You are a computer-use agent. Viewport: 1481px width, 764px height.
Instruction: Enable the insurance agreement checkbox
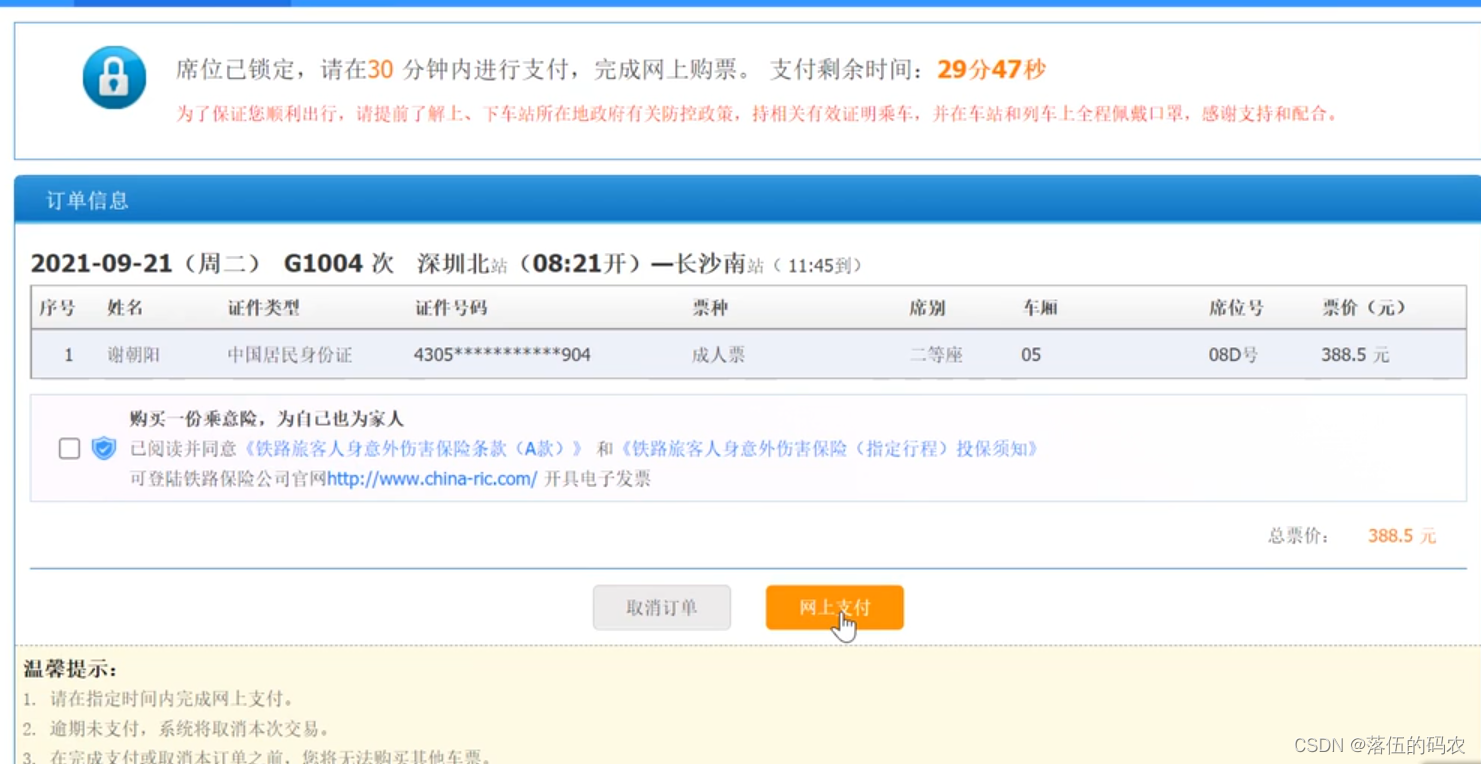click(68, 448)
